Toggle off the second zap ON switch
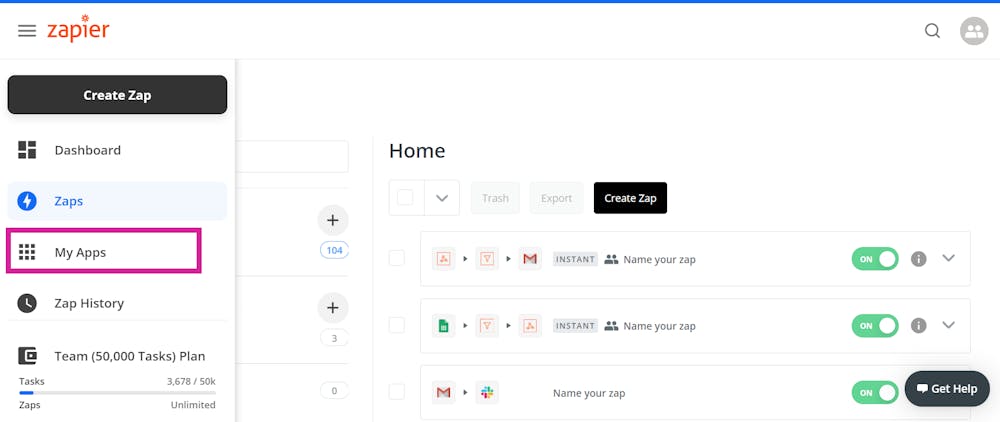The width and height of the screenshot is (1000, 422). click(875, 326)
